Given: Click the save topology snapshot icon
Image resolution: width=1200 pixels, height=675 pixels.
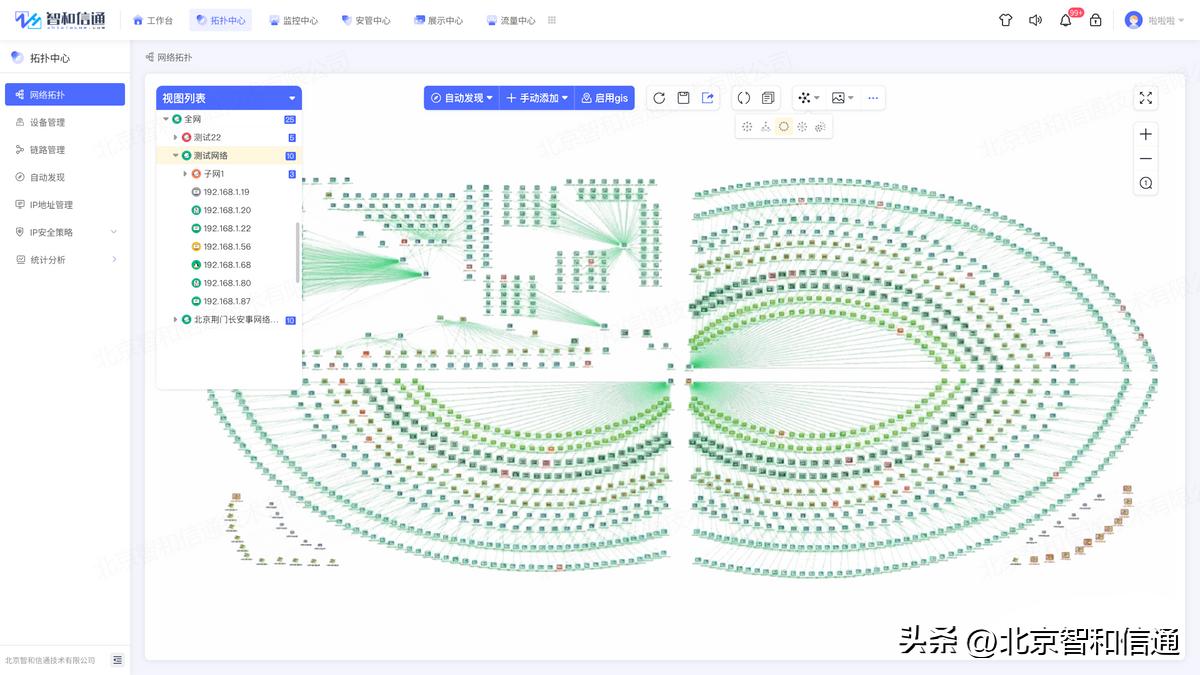Looking at the screenshot, I should pos(683,97).
